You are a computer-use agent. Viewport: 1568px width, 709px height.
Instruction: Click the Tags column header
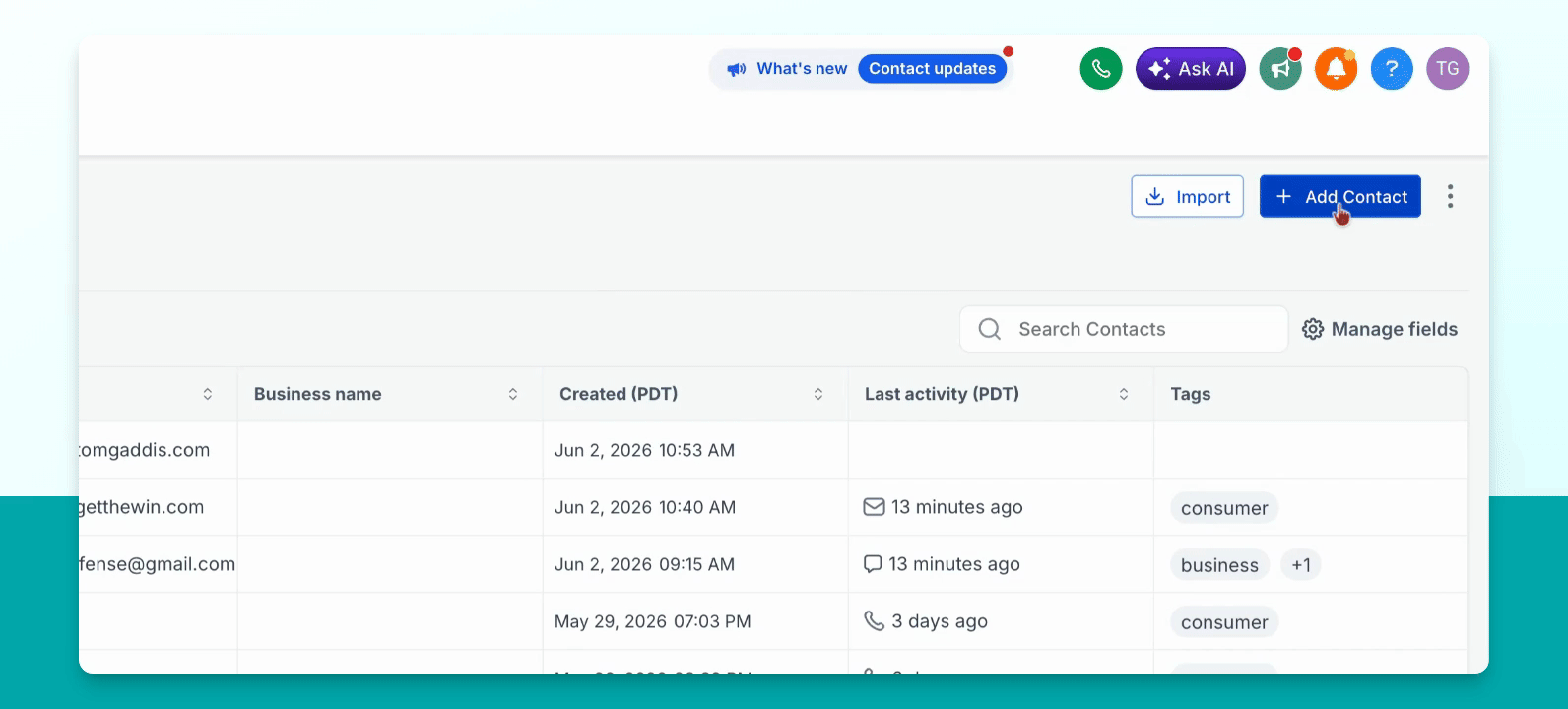coord(1191,394)
